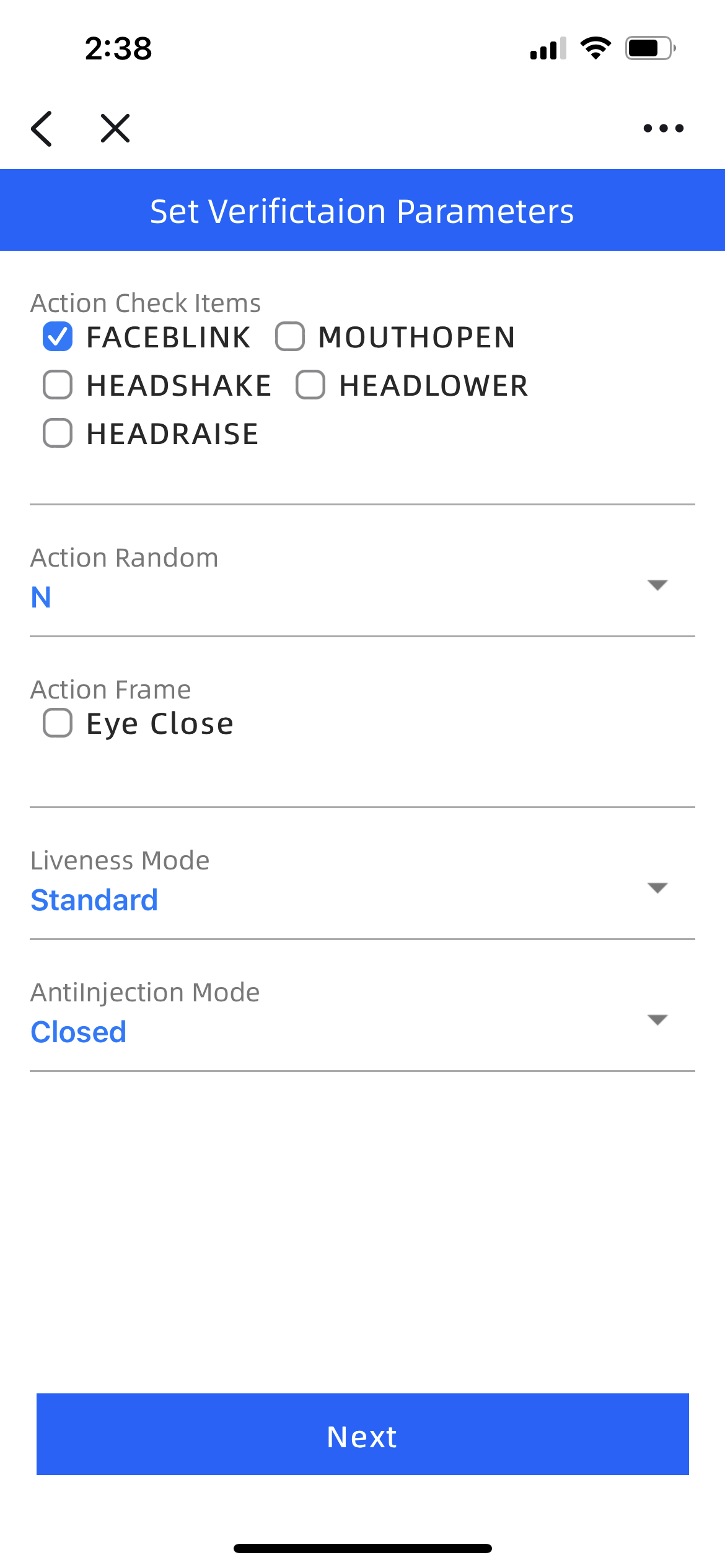Screen dimensions: 725x1568
Task: Tap the Closed anti-injection value
Action: point(79,1032)
